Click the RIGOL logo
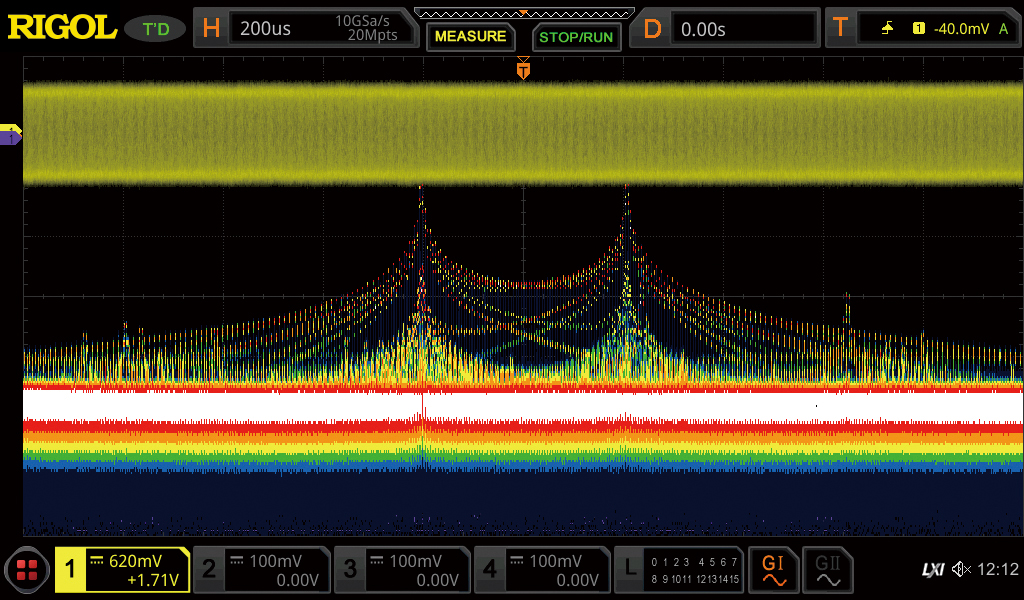The width and height of the screenshot is (1024, 600). (62, 28)
